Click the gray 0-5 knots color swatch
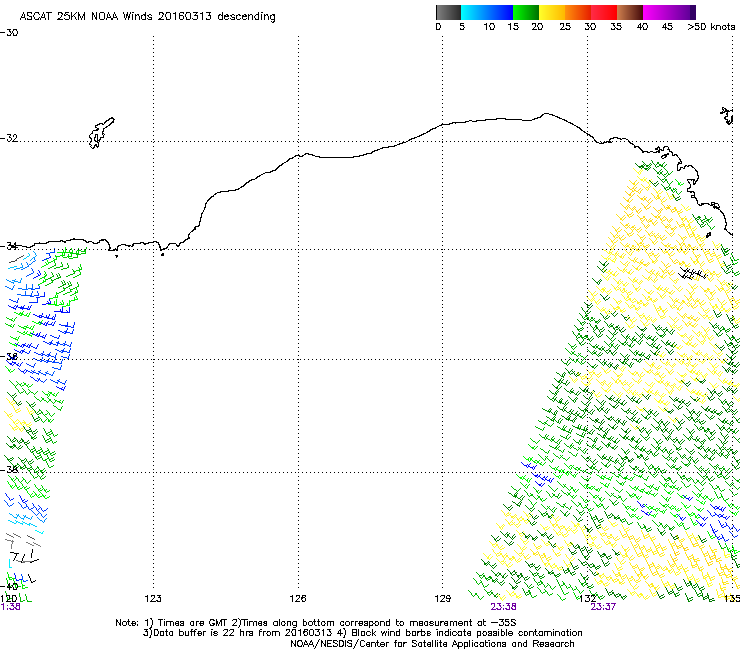 448,12
